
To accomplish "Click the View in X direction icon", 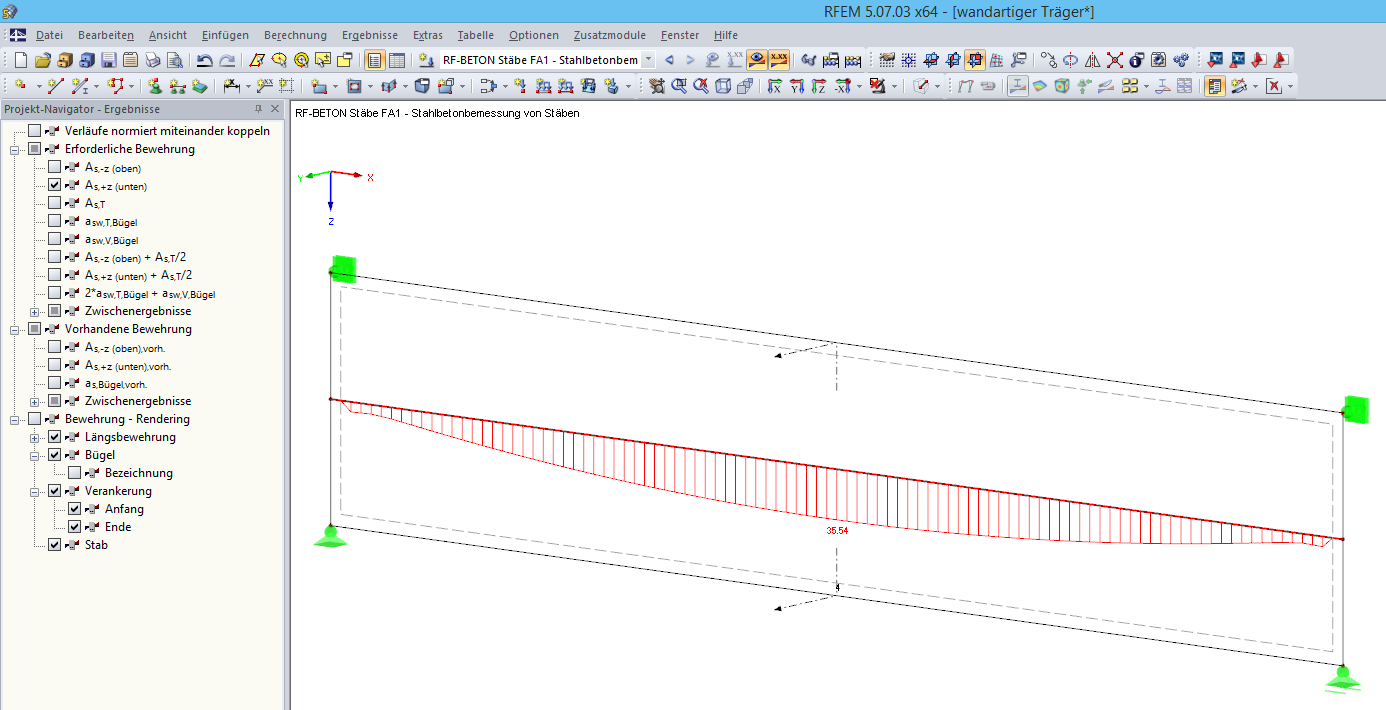I will point(774,86).
